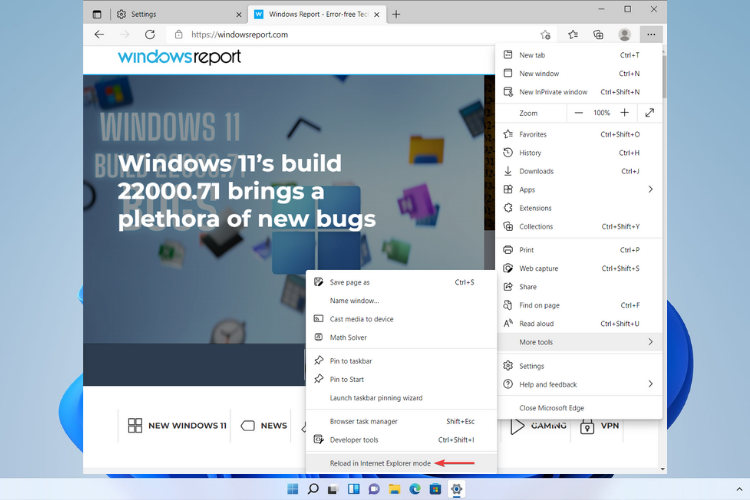Select the Windows Report tab
Viewport: 750px width, 500px height.
coord(317,14)
